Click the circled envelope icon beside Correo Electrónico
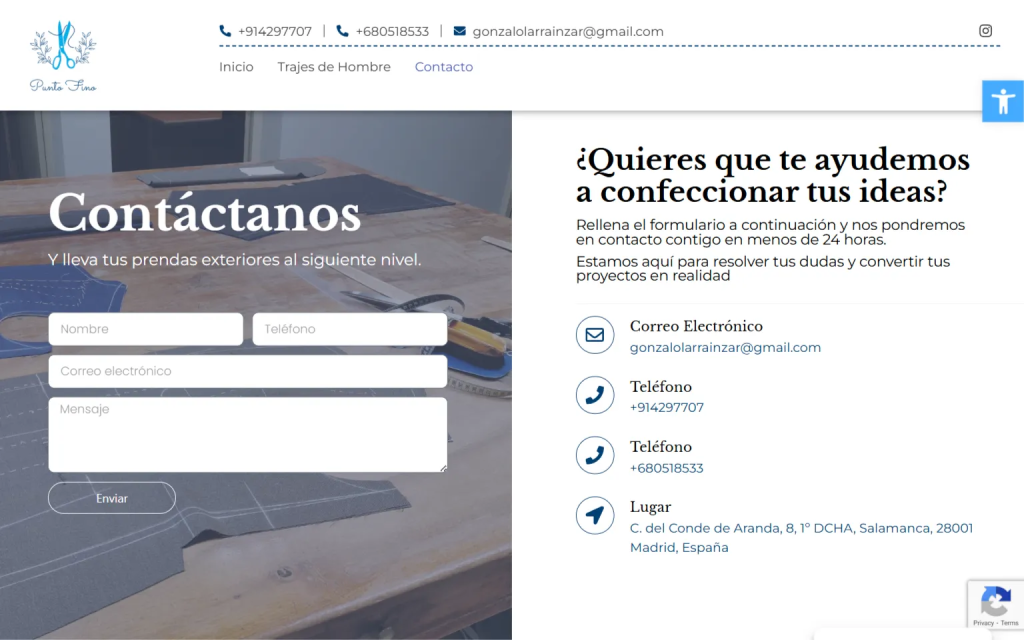The width and height of the screenshot is (1024, 640). [x=595, y=334]
